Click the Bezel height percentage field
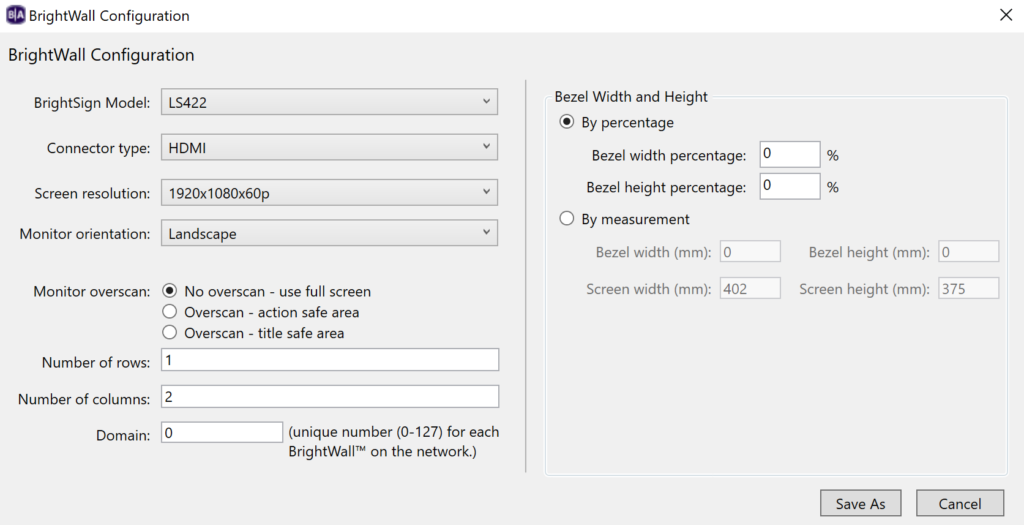This screenshot has height=525, width=1024. (790, 186)
